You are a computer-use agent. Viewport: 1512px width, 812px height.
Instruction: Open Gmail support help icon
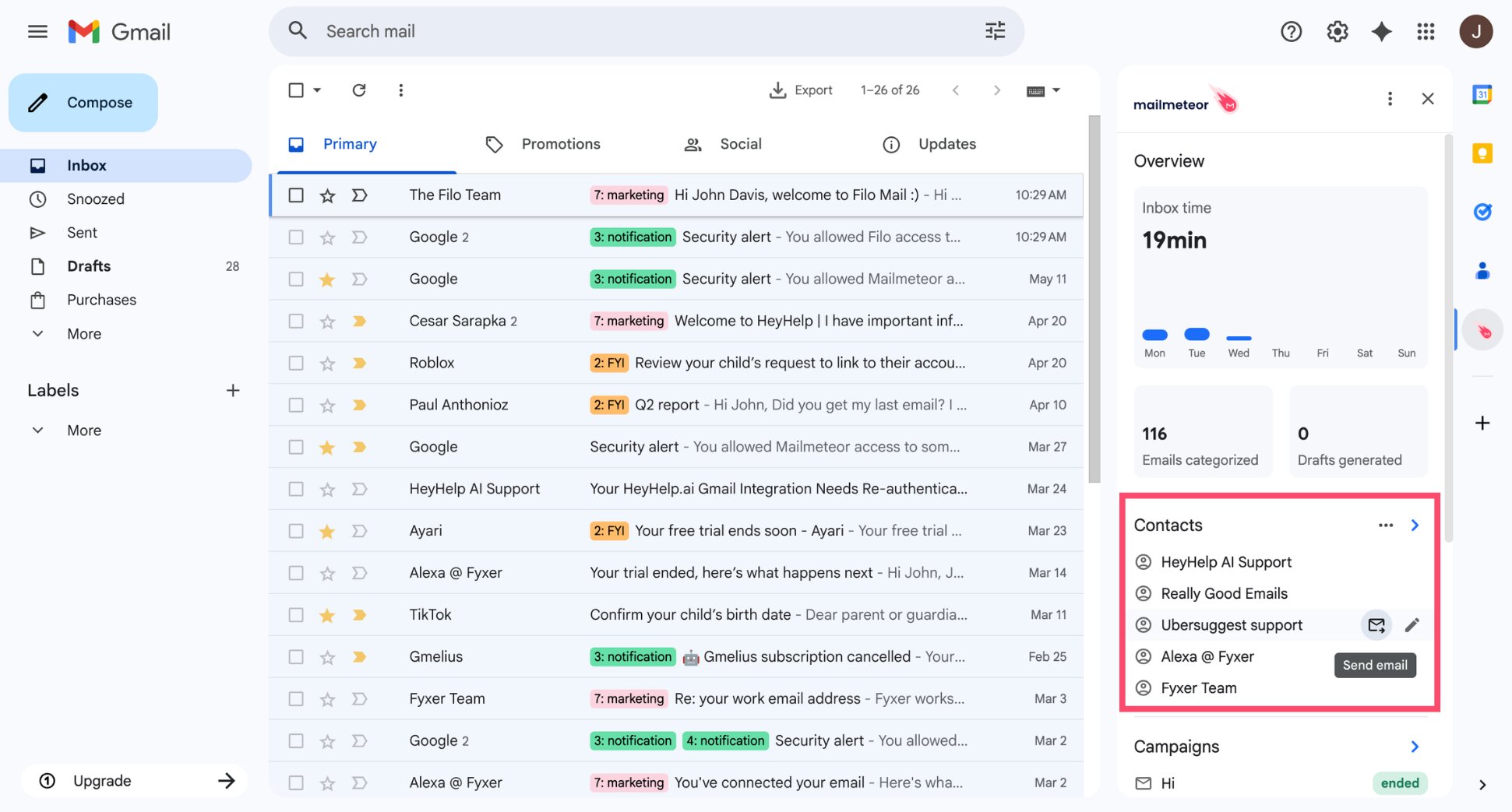click(x=1291, y=32)
